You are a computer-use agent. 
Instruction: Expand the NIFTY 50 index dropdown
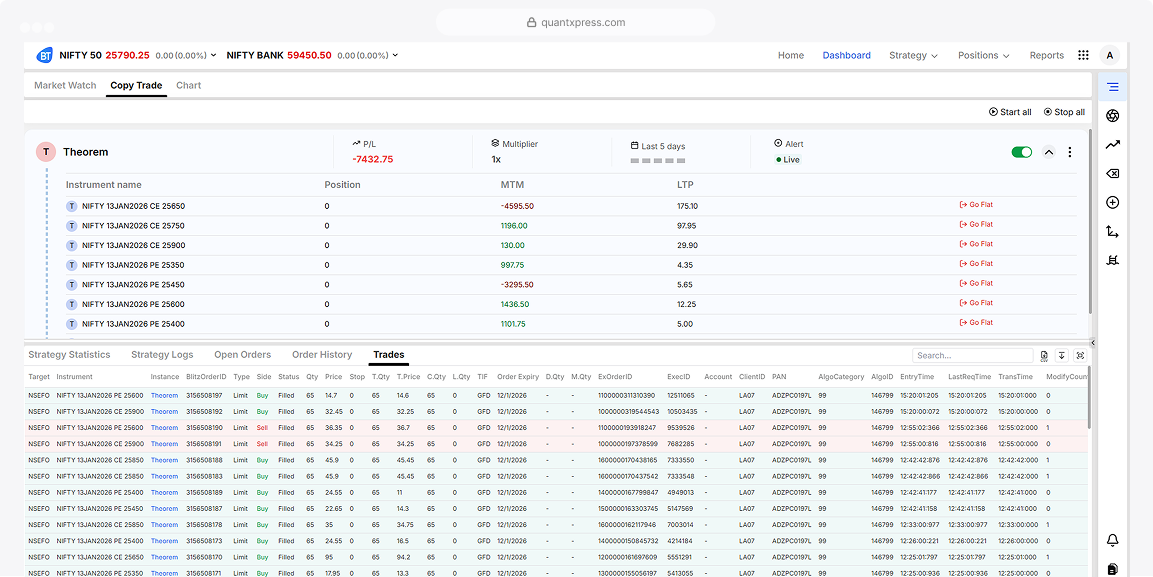tap(213, 55)
